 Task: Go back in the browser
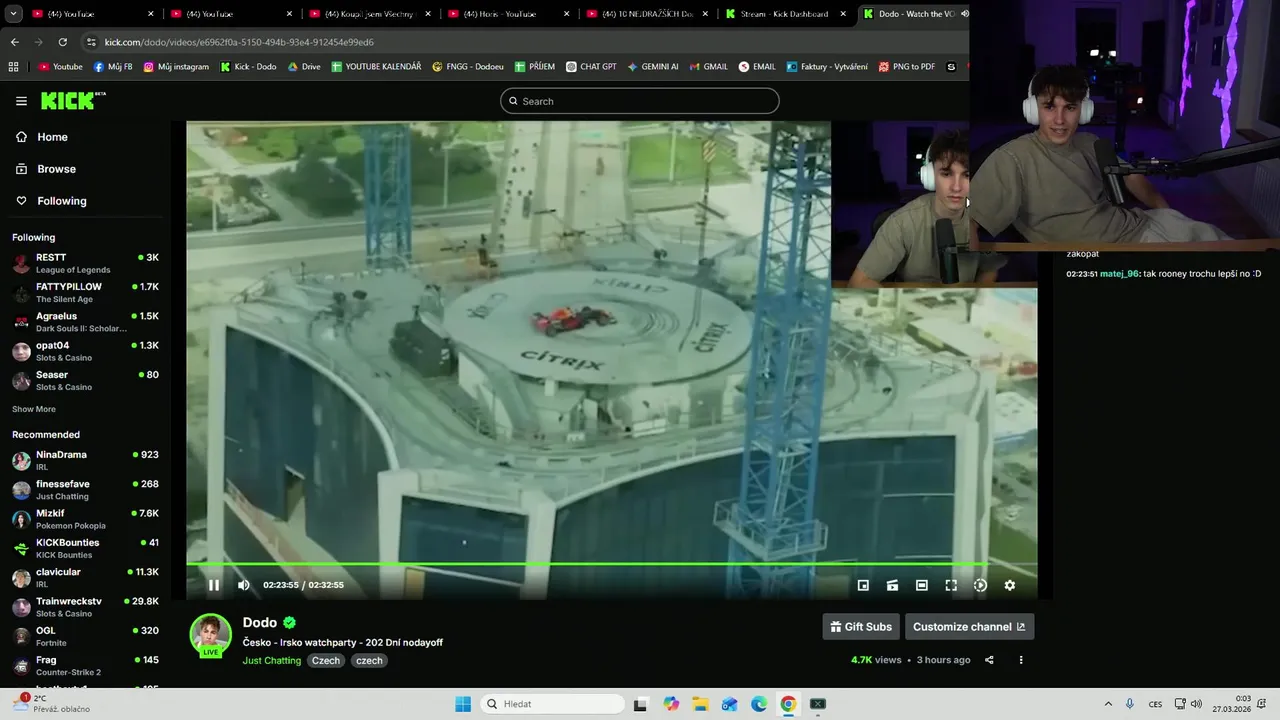[x=14, y=42]
